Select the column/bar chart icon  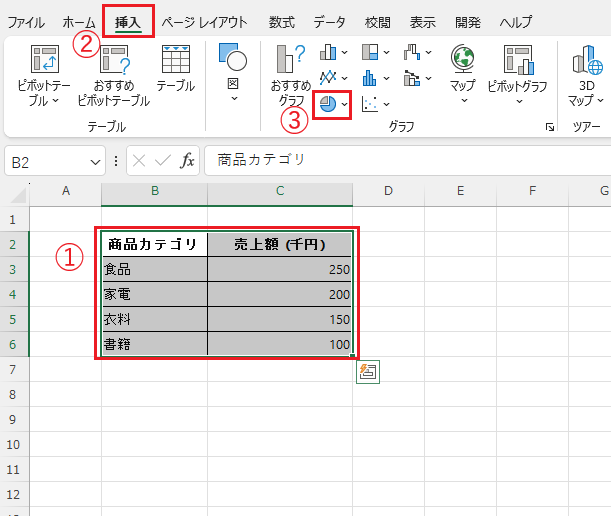coord(328,52)
